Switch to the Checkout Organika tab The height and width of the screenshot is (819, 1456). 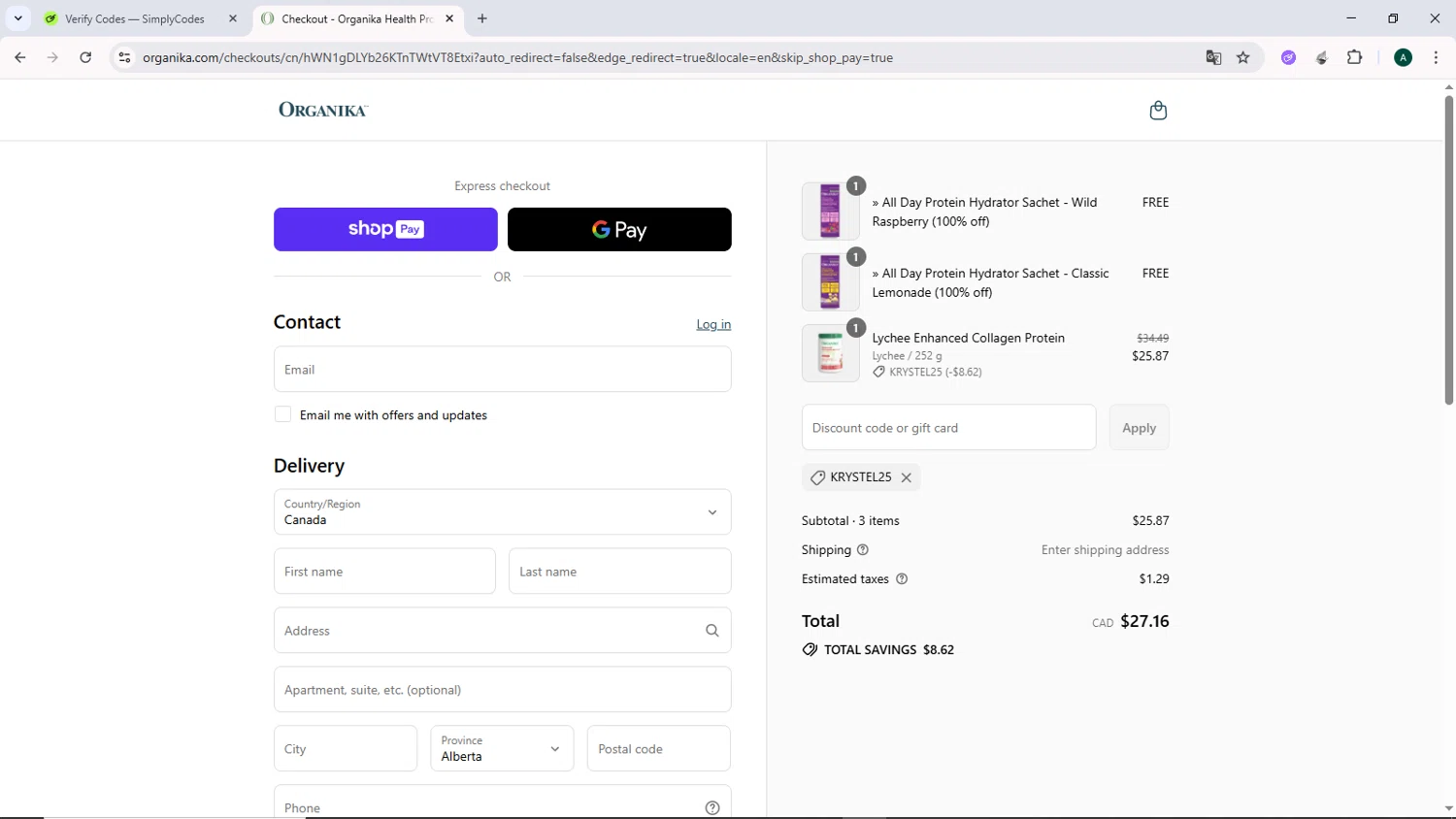pyautogui.click(x=357, y=18)
